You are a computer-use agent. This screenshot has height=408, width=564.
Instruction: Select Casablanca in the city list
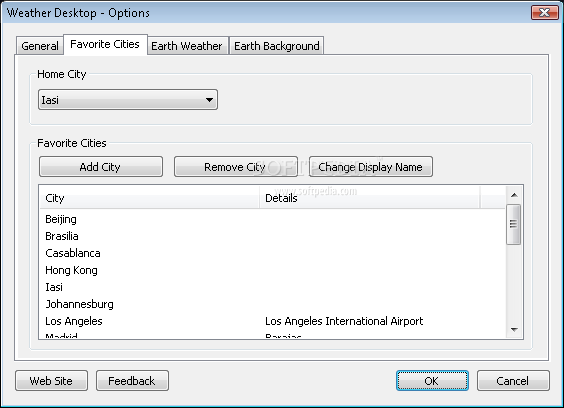(x=73, y=253)
